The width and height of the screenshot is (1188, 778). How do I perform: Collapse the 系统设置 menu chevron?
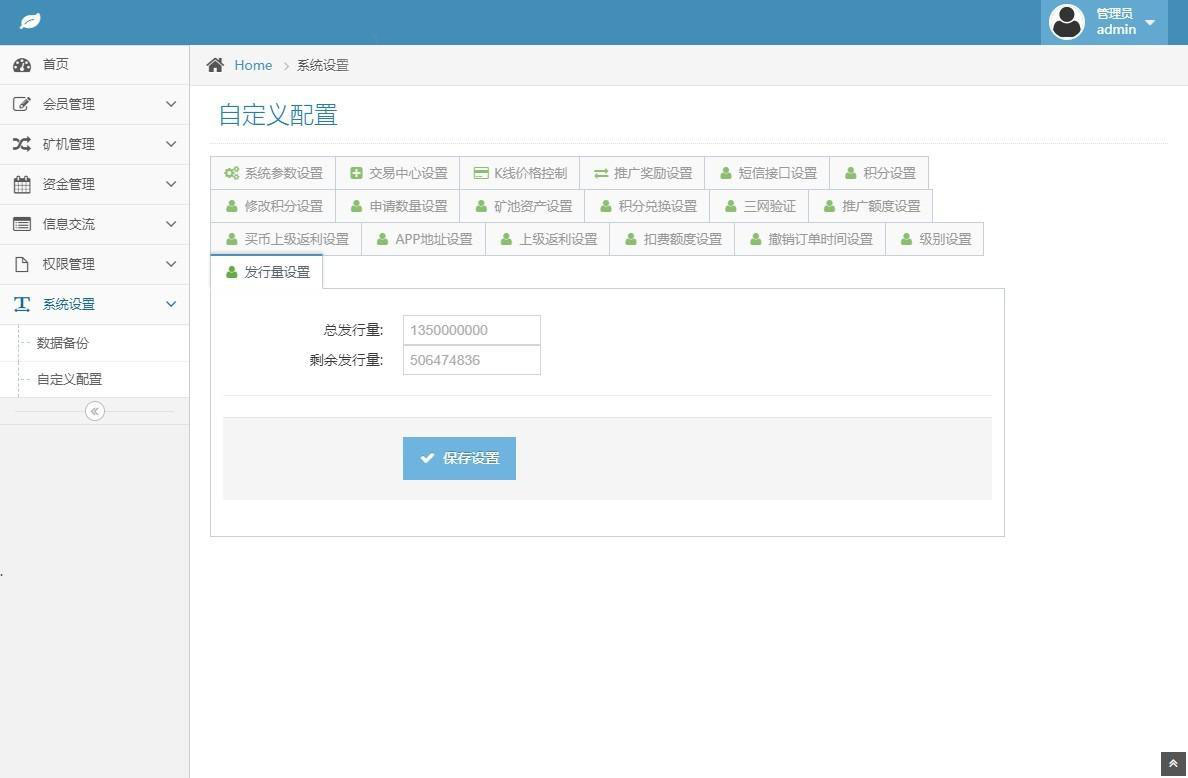click(x=170, y=304)
